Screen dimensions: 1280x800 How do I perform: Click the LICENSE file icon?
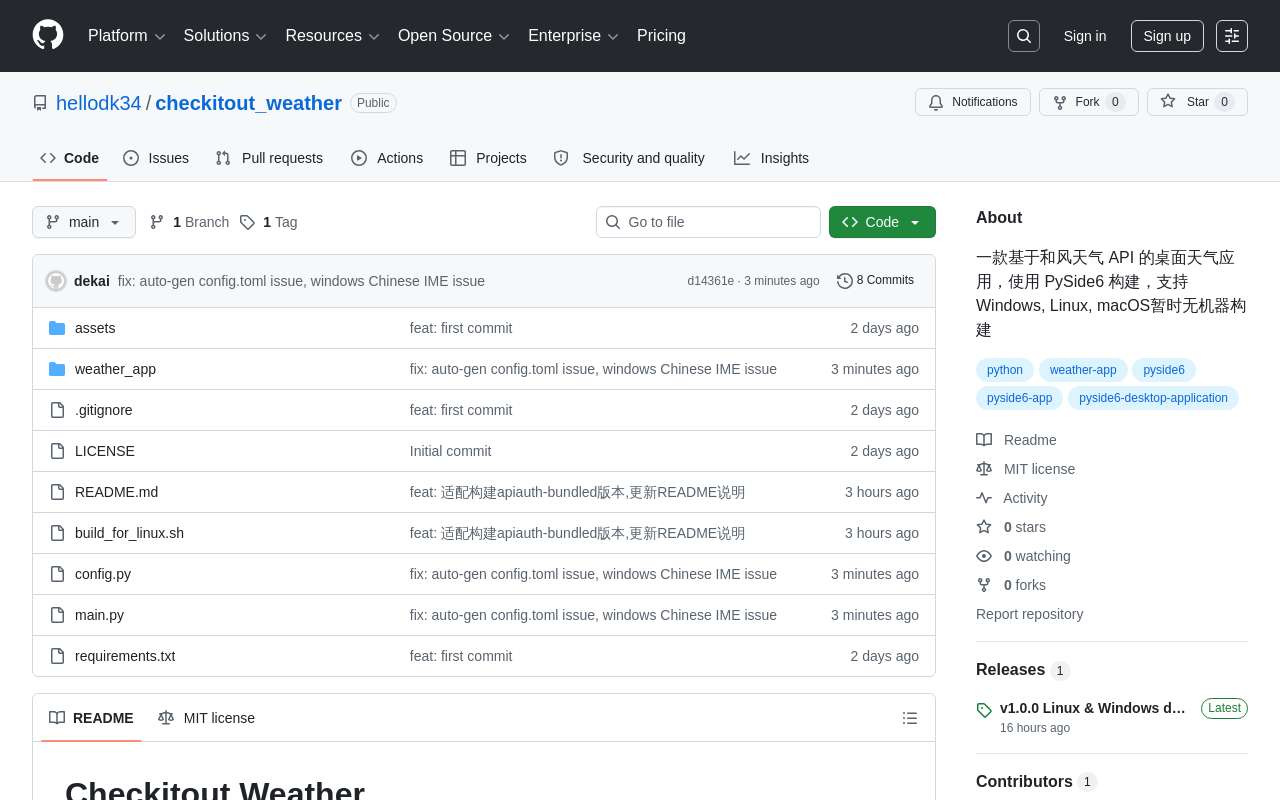click(x=57, y=451)
